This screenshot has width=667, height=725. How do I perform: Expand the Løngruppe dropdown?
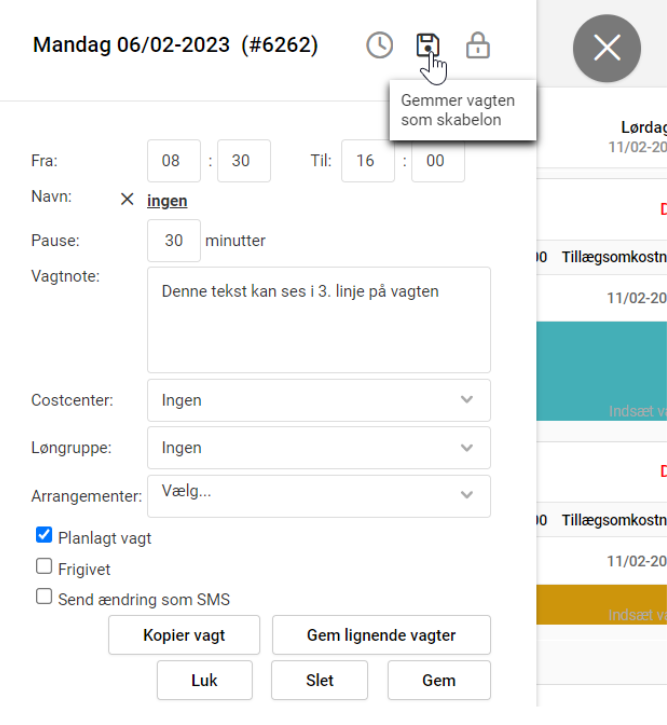(318, 448)
